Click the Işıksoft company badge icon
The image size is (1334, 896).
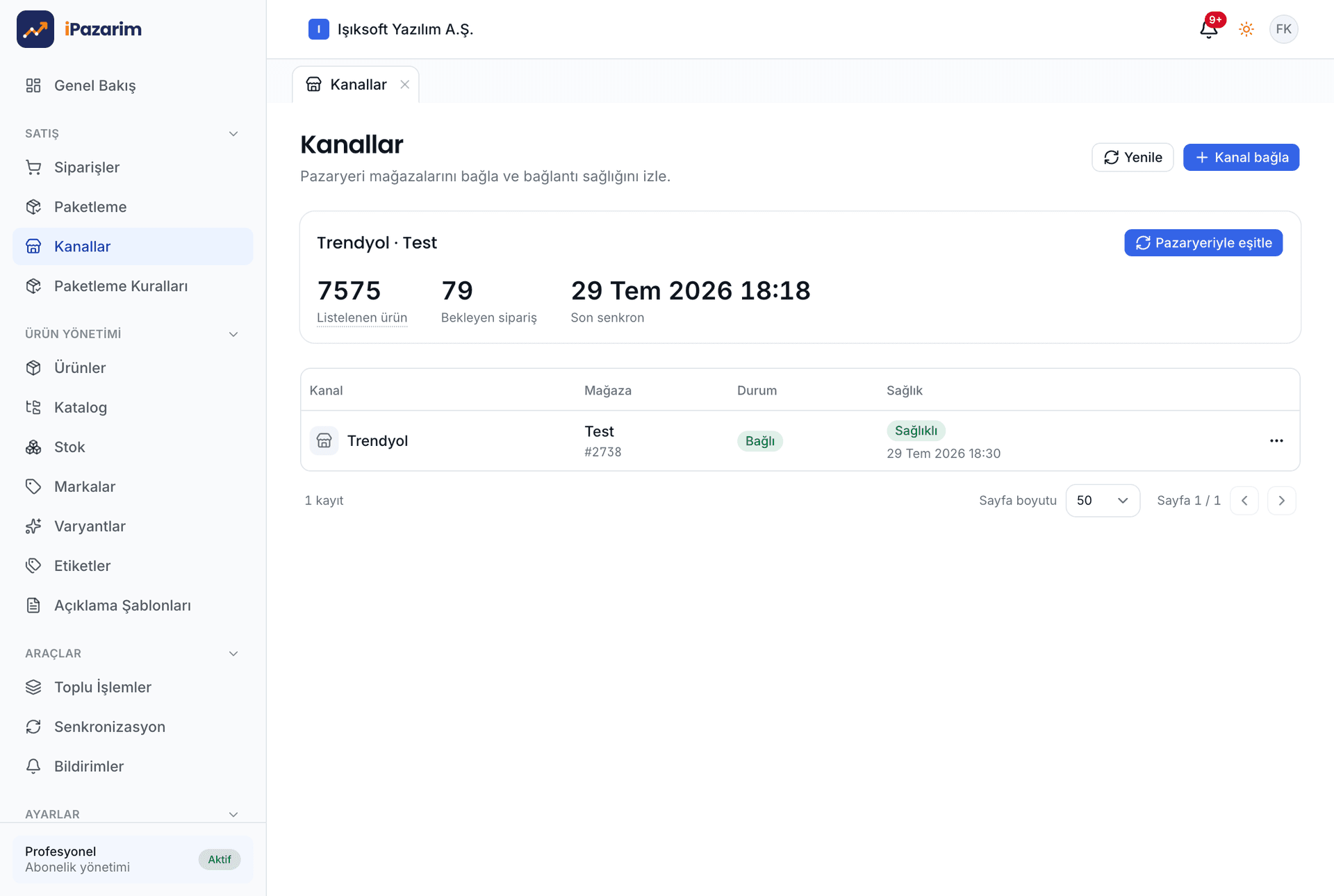(319, 29)
